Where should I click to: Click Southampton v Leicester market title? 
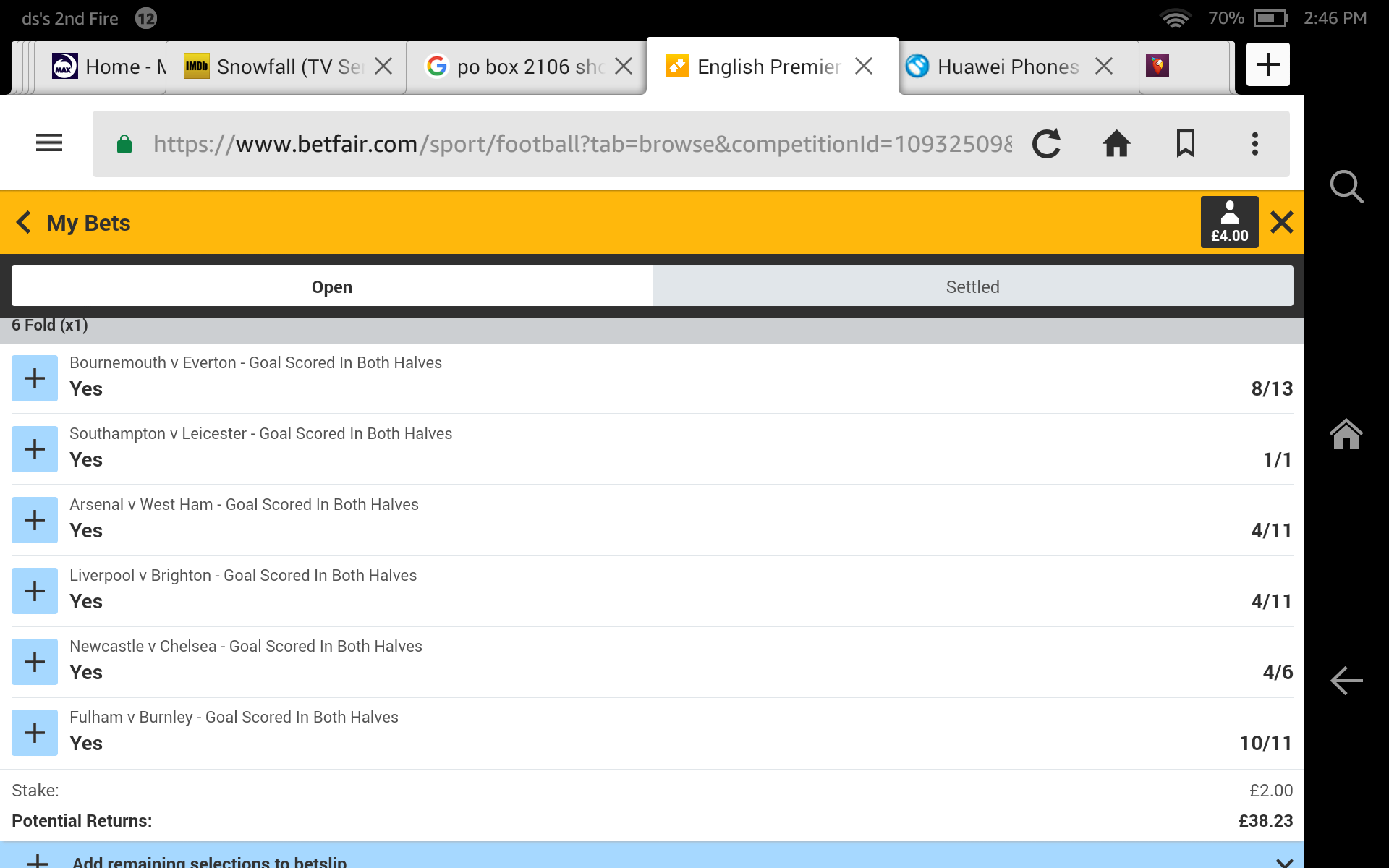pos(260,433)
